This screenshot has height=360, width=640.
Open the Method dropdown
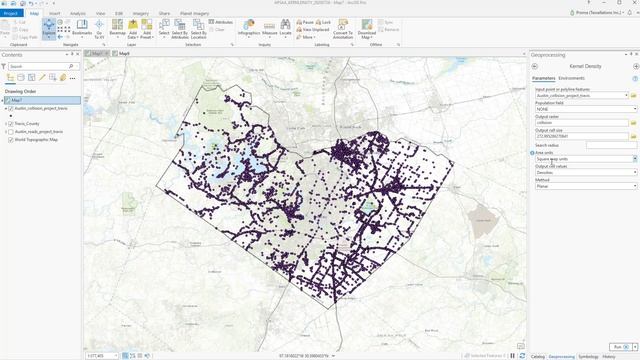[x=635, y=186]
